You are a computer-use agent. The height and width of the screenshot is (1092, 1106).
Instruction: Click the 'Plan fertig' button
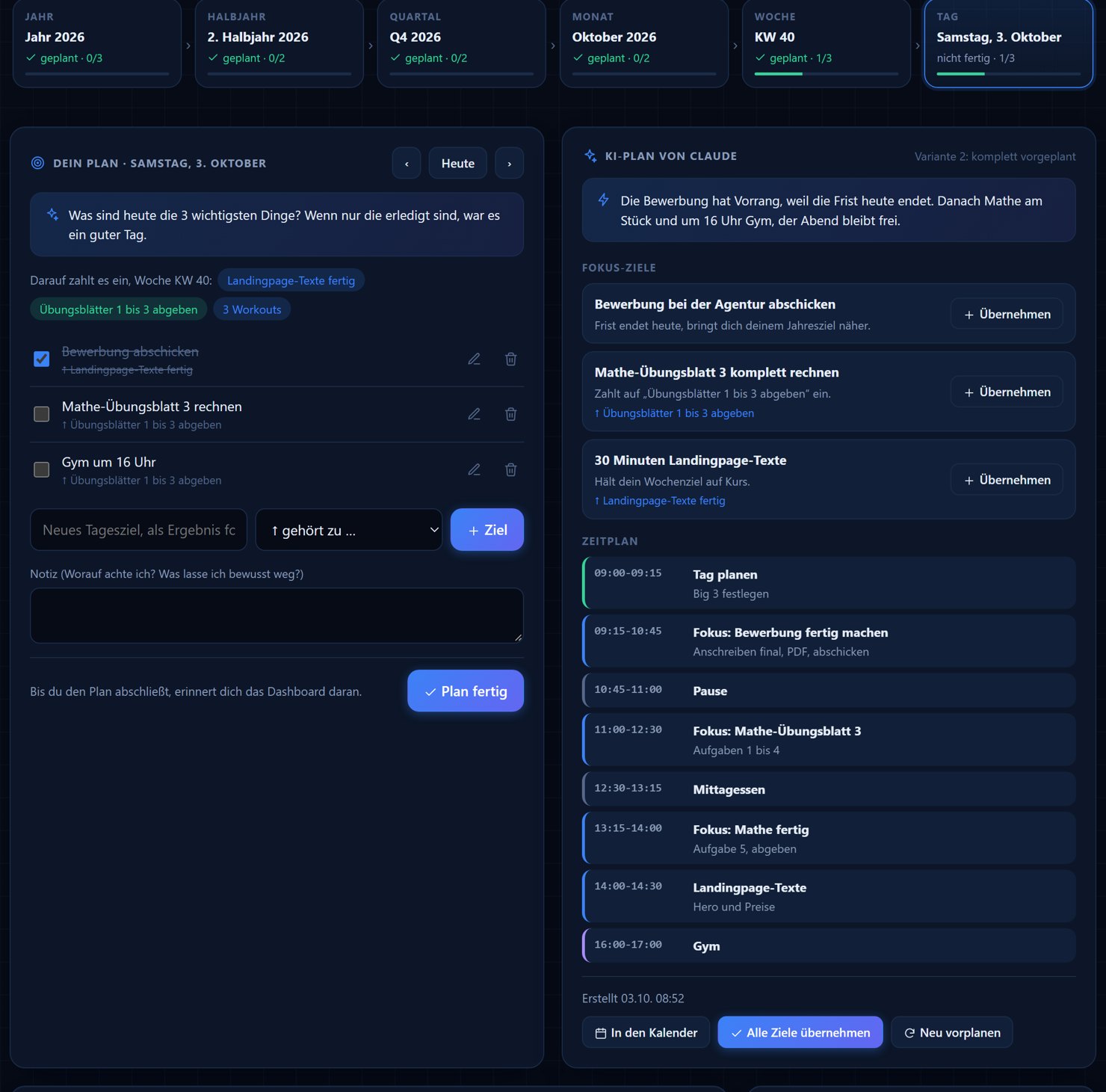point(466,691)
